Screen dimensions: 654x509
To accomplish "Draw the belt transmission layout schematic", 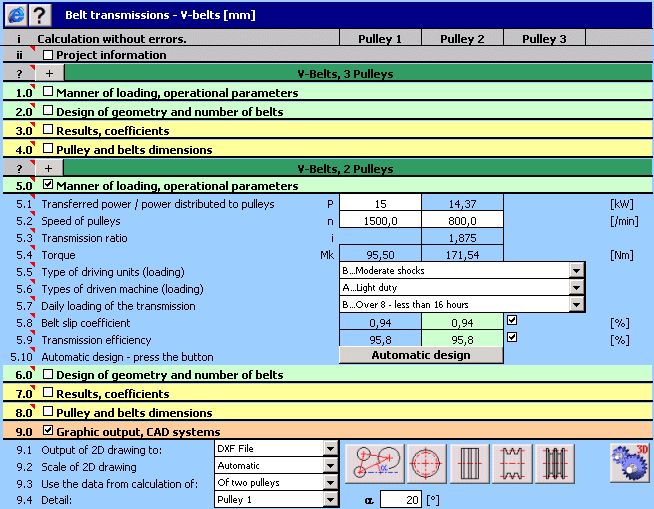I will (375, 464).
